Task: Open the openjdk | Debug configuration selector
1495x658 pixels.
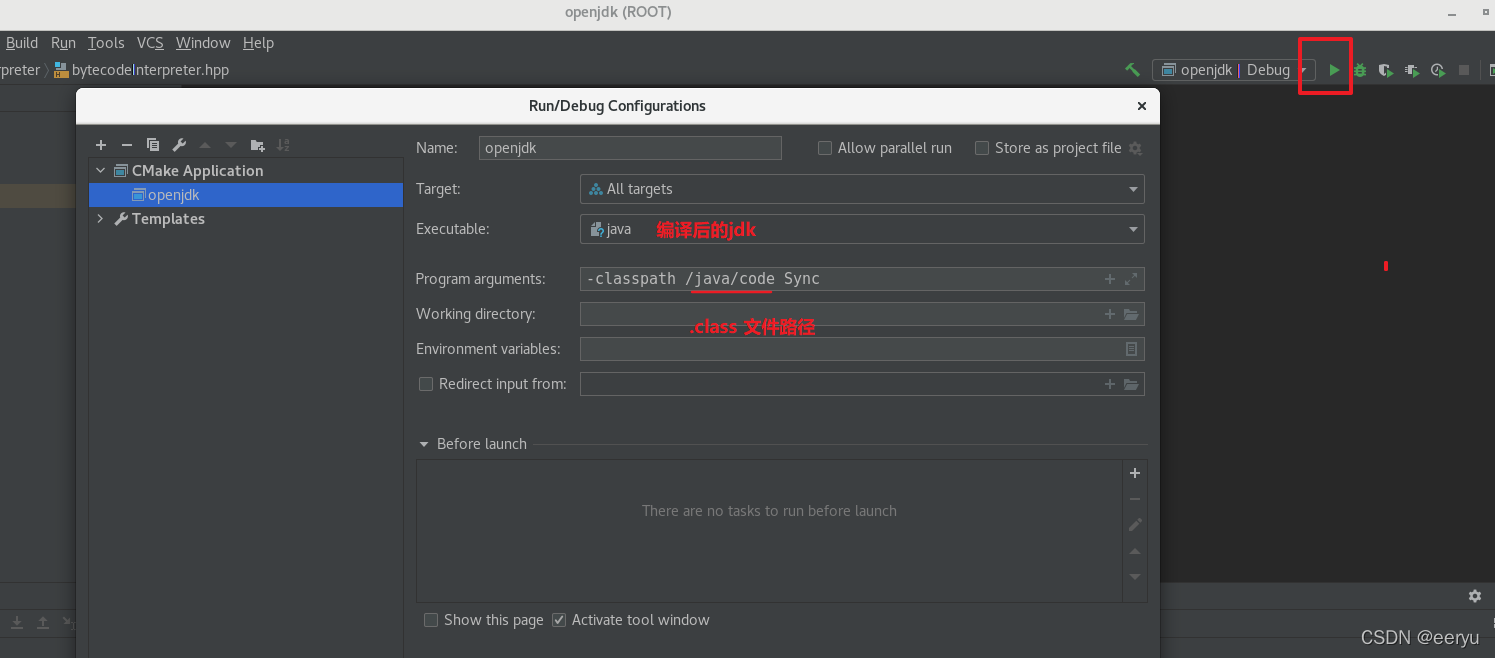Action: coord(1233,70)
